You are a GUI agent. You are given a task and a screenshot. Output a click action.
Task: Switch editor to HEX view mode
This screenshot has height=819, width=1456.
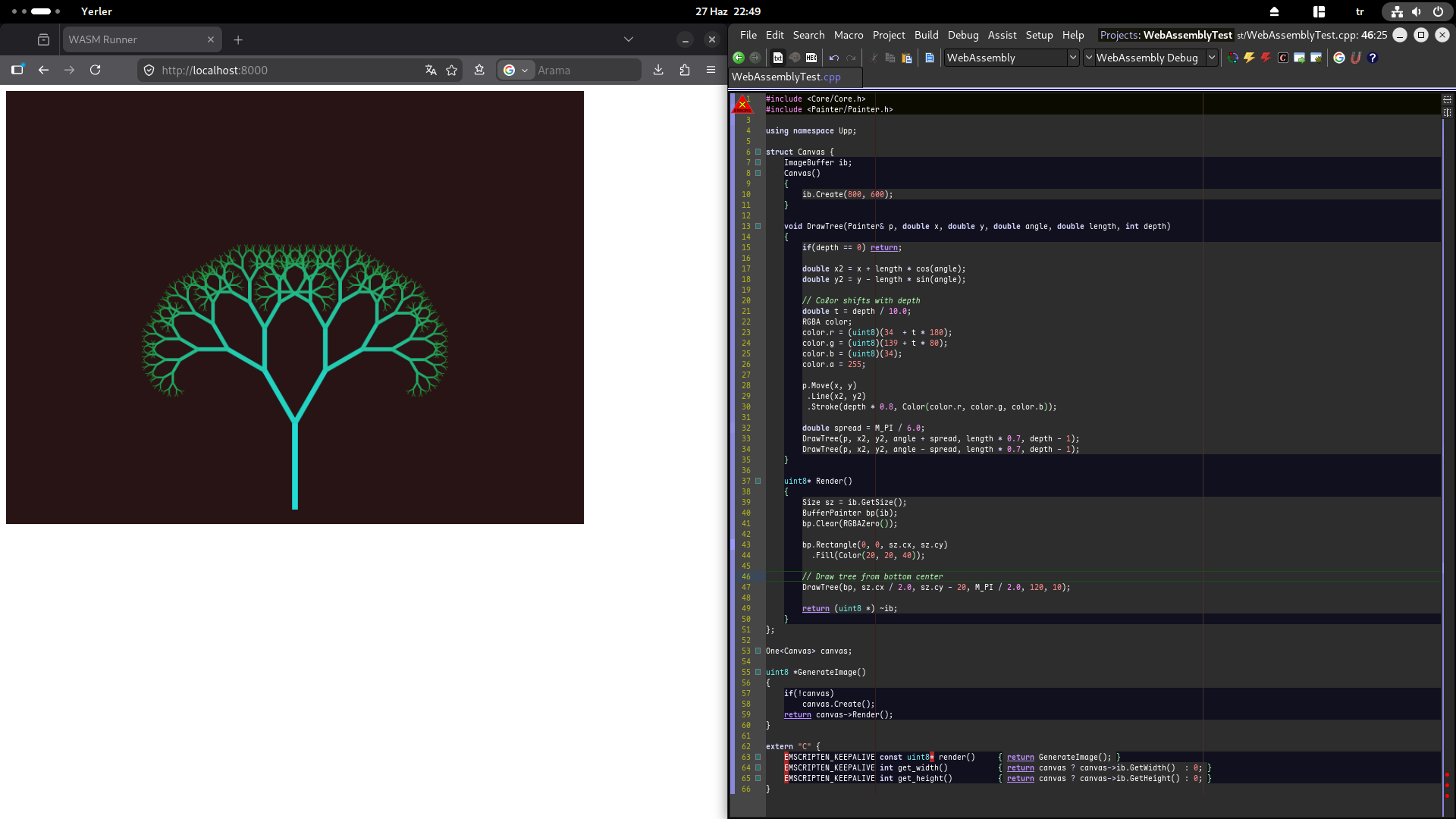point(811,58)
